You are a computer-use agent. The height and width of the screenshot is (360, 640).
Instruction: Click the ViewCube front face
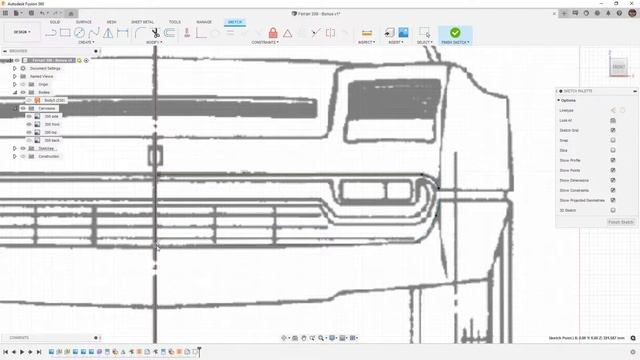coord(618,67)
